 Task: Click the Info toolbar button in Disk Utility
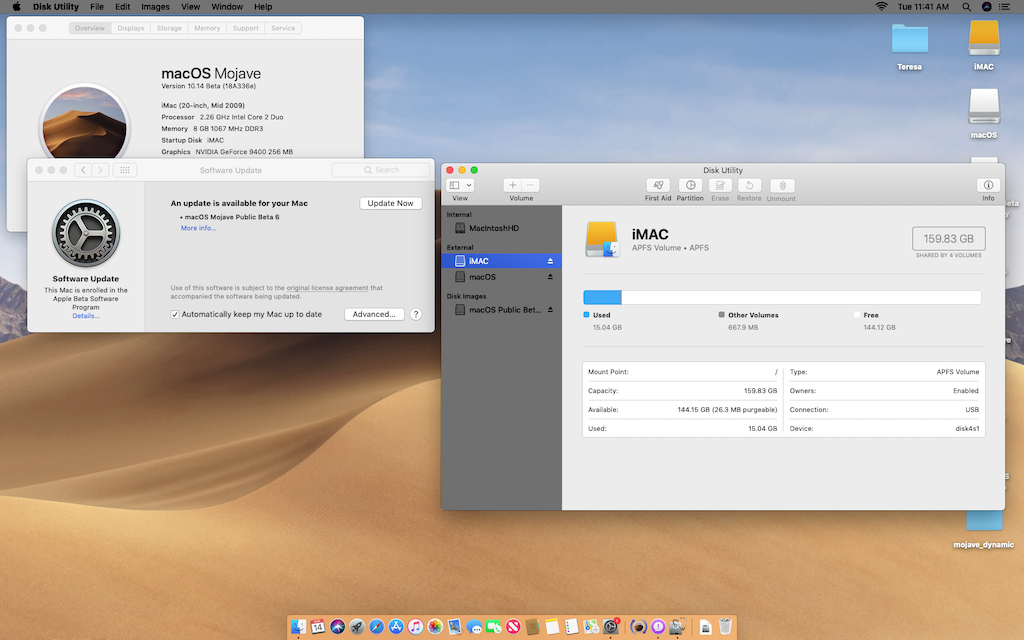point(988,186)
